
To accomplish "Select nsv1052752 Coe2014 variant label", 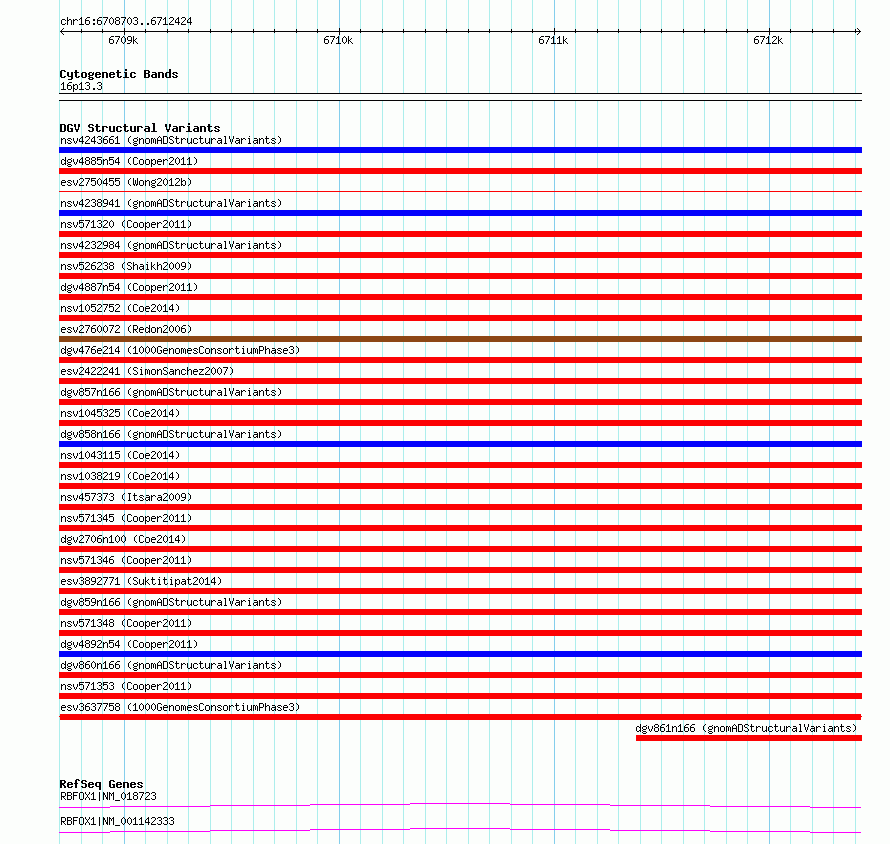I will tap(120, 308).
